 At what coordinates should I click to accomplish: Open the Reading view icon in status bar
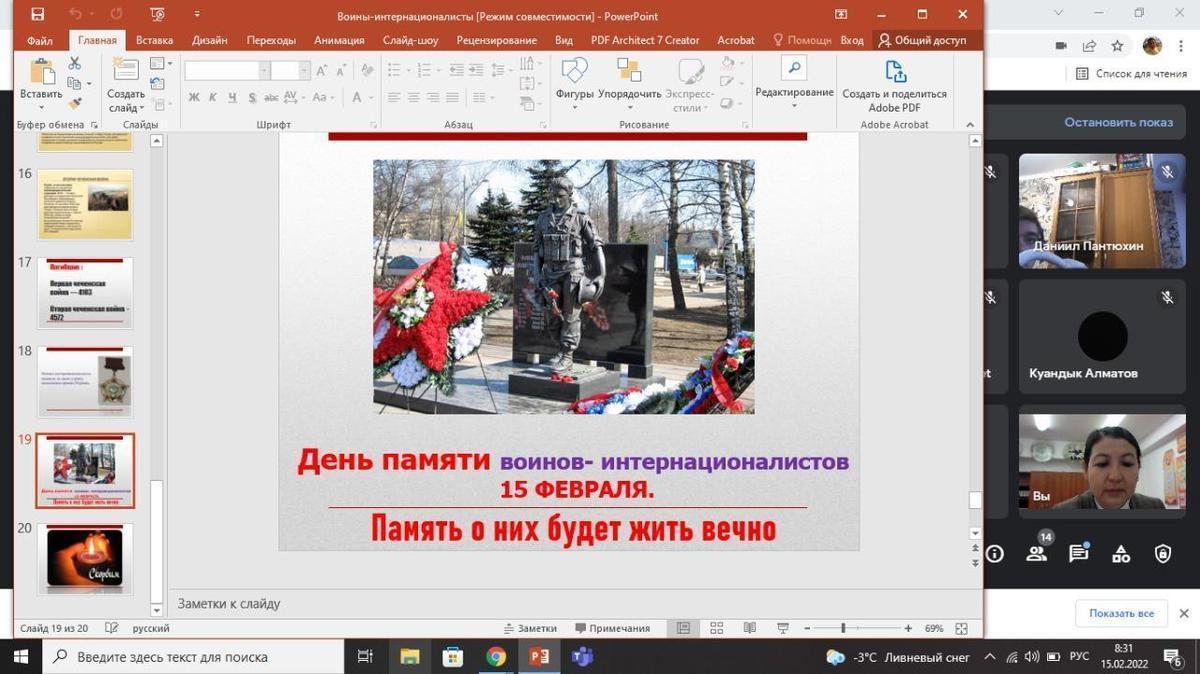(749, 628)
